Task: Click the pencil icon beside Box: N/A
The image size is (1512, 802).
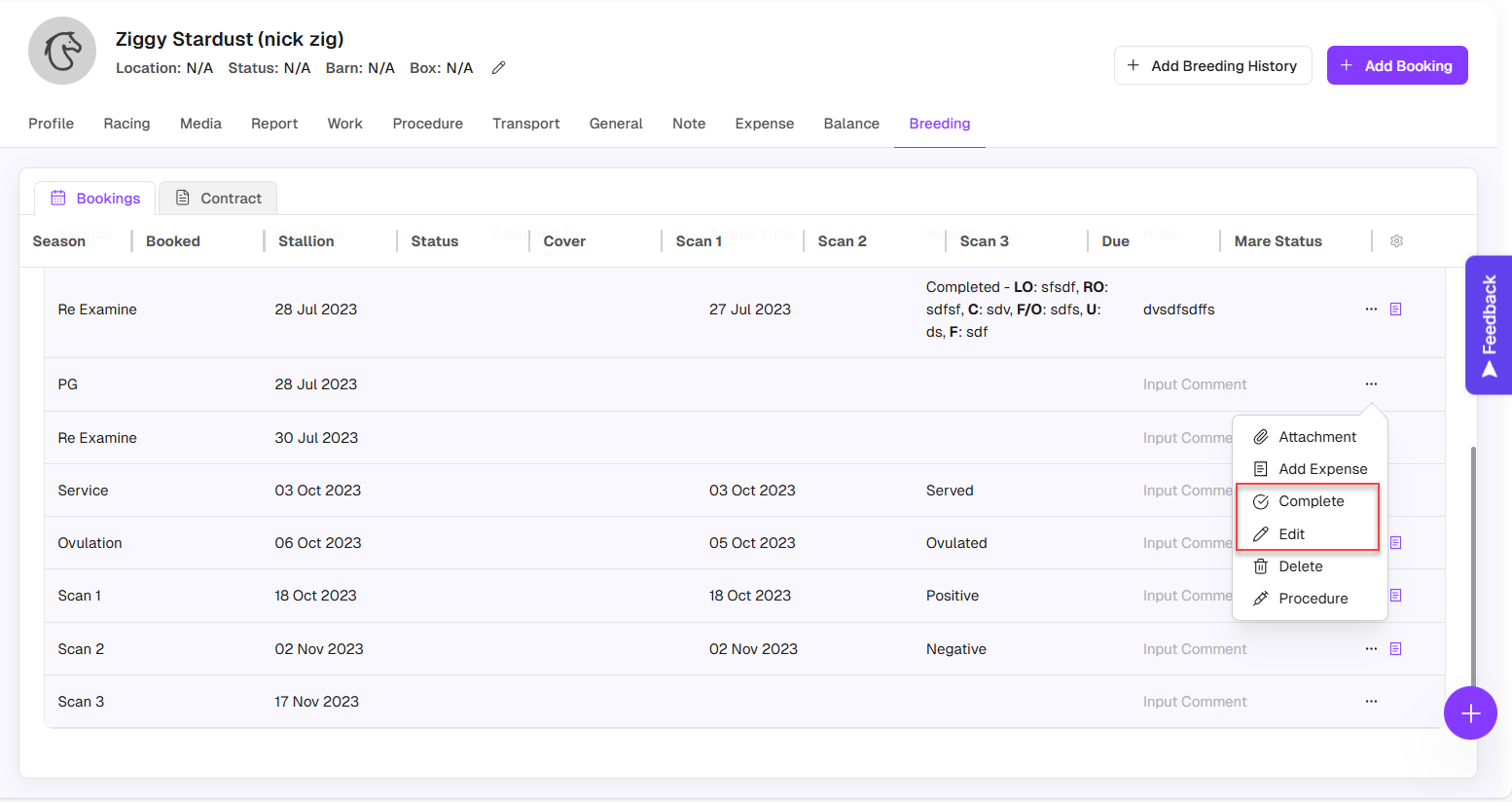Action: pyautogui.click(x=498, y=68)
